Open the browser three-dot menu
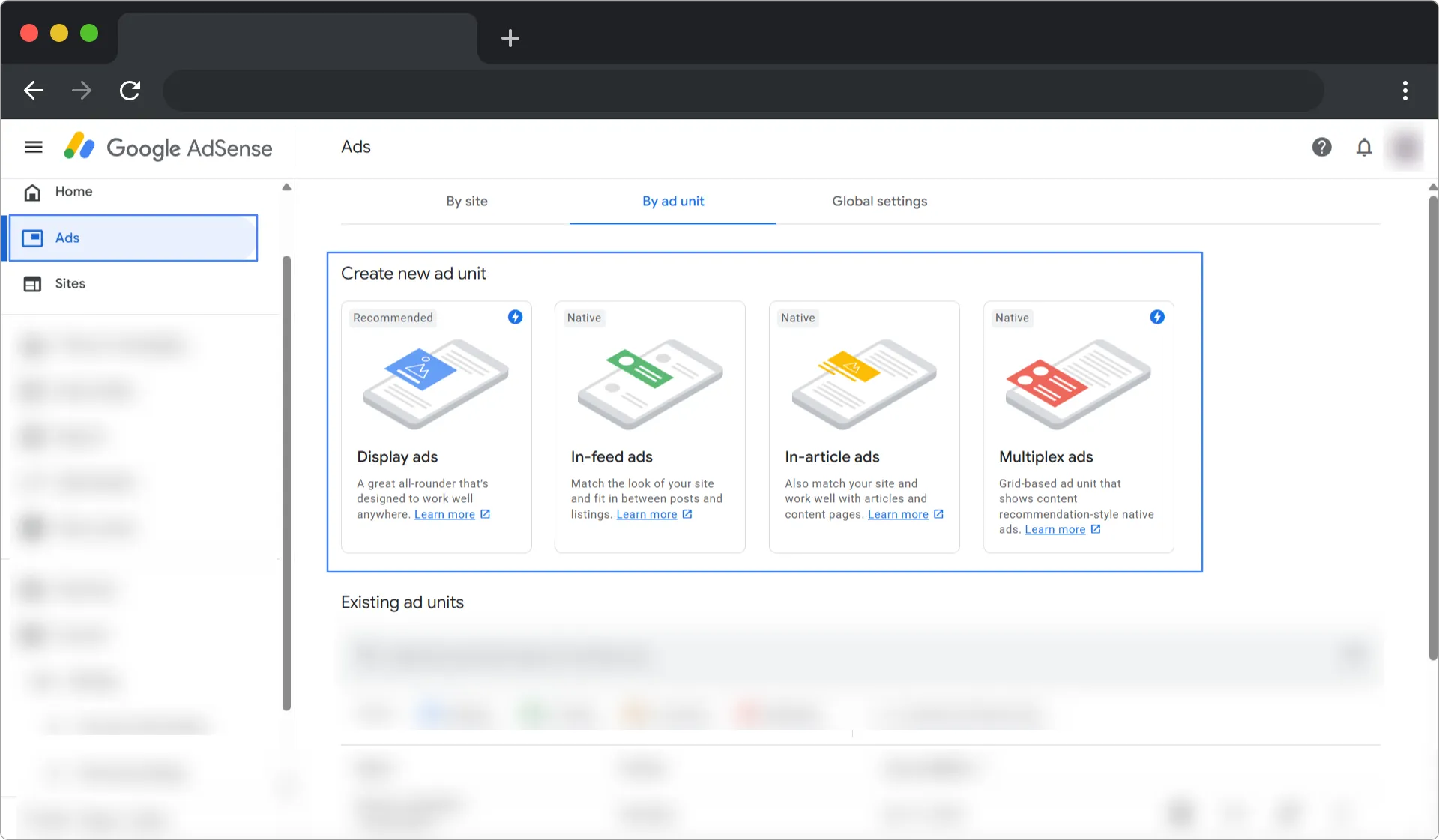This screenshot has height=840, width=1439. click(1405, 91)
